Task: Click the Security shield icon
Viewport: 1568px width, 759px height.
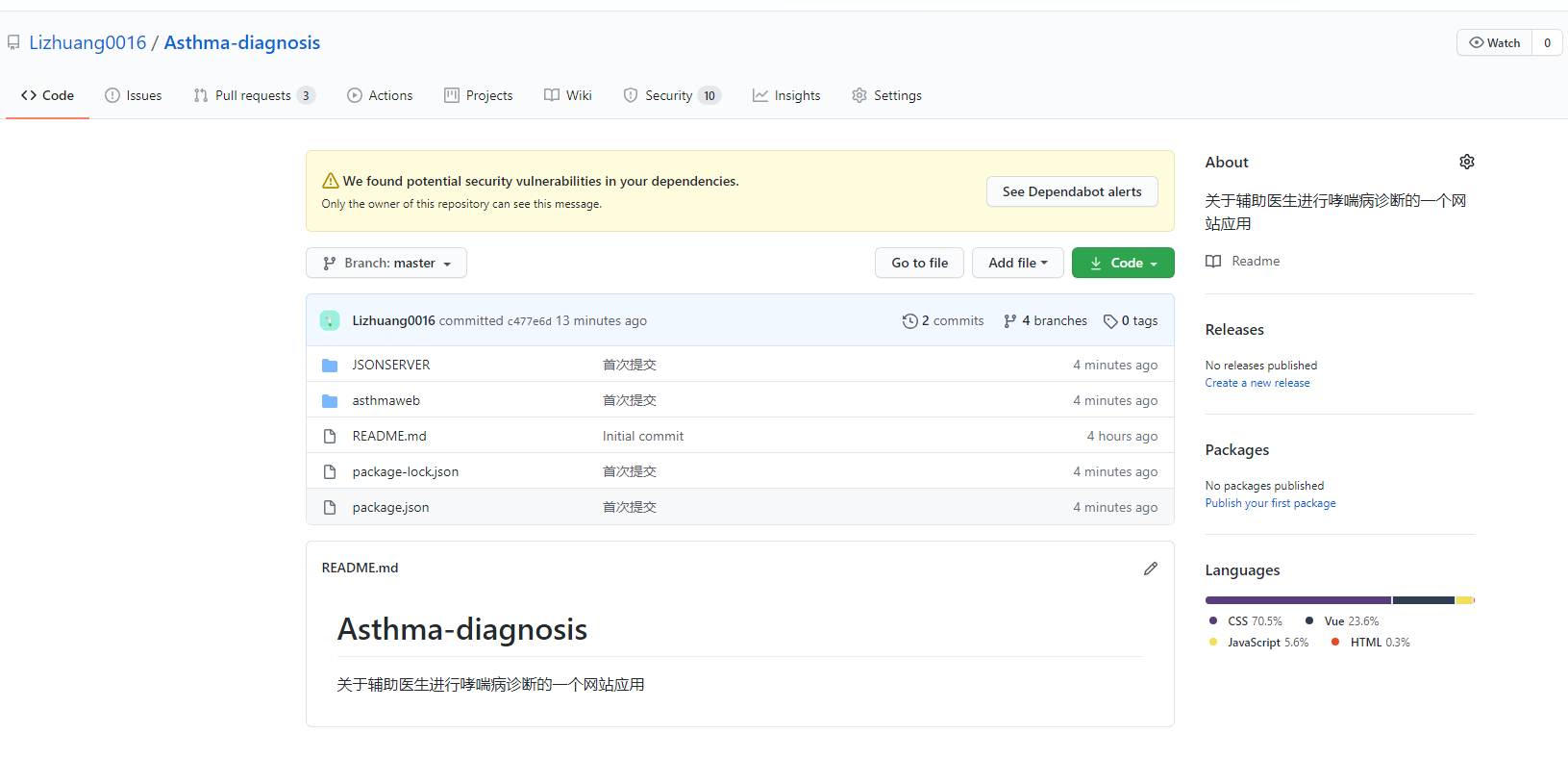Action: (631, 95)
